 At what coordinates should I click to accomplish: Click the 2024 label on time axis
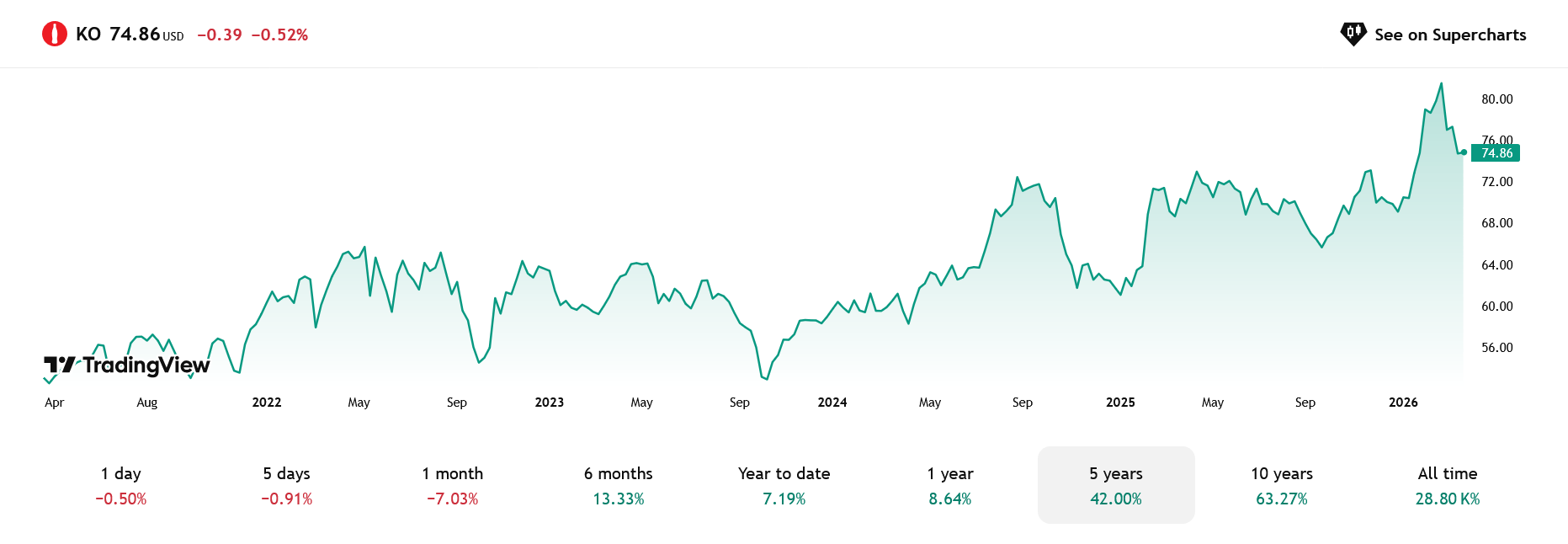(832, 403)
